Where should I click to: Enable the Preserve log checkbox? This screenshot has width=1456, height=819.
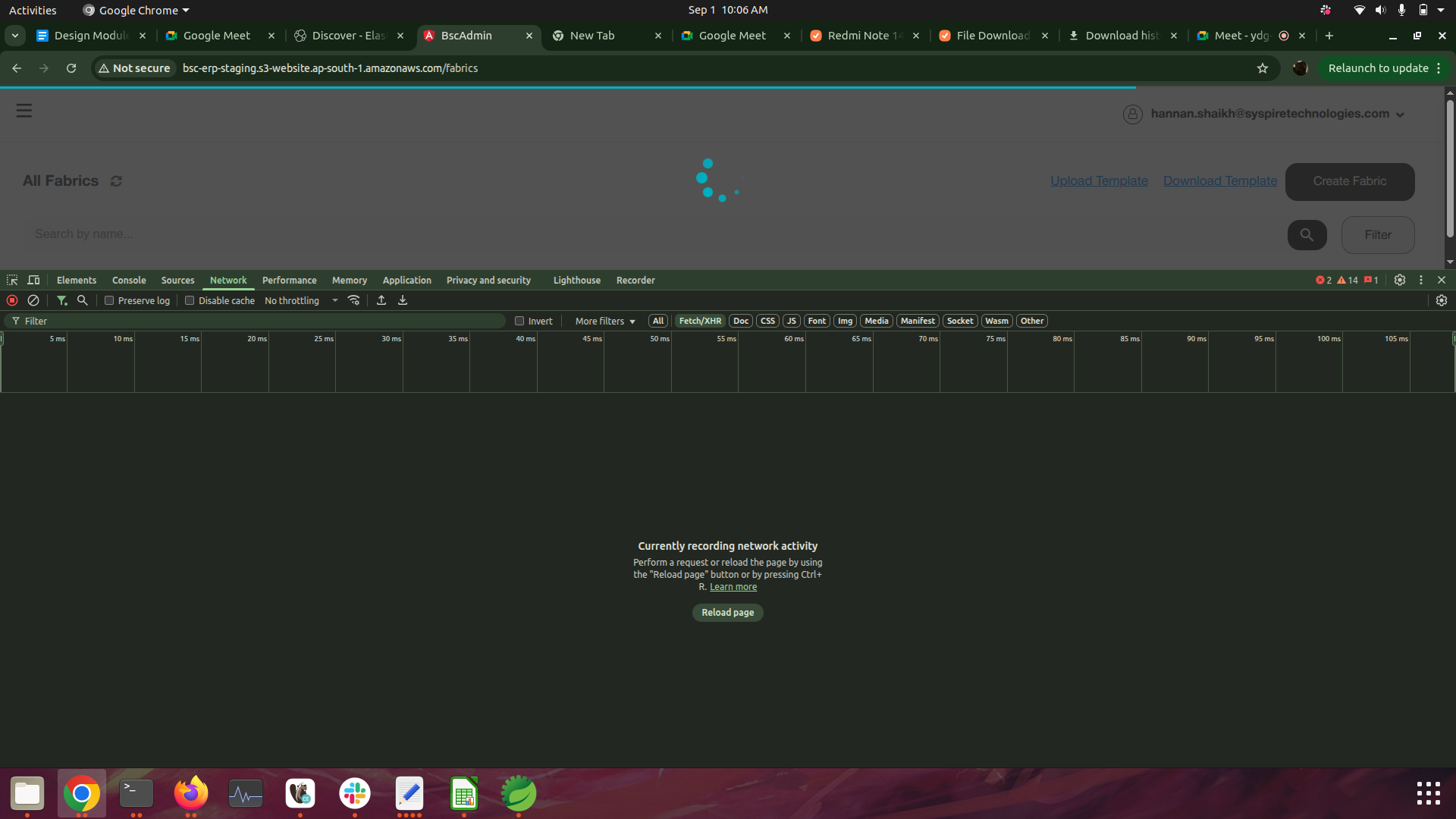point(109,300)
